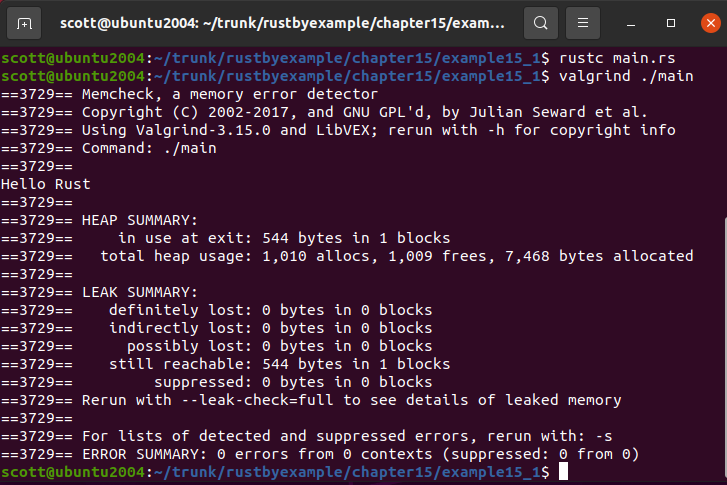Open a new terminal tab

click(x=24, y=23)
